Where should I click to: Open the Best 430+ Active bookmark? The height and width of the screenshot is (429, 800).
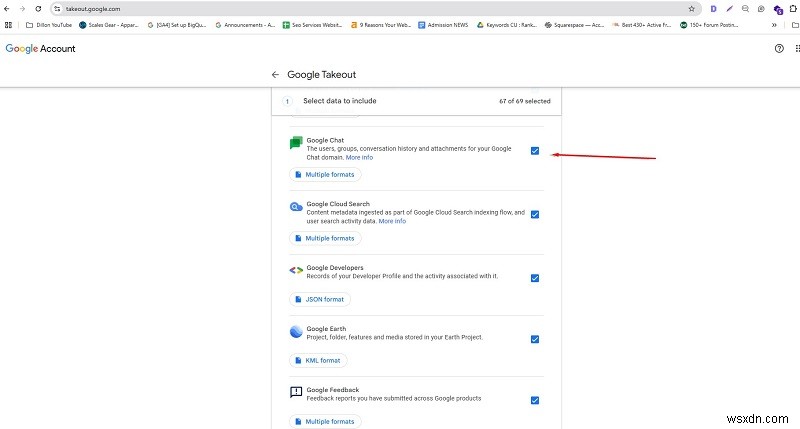(x=642, y=24)
